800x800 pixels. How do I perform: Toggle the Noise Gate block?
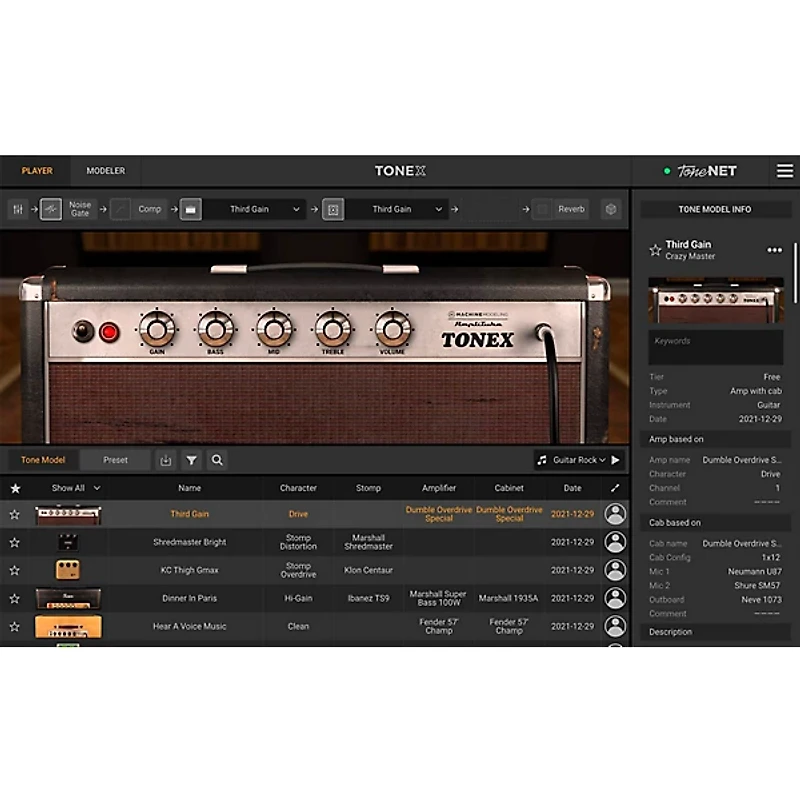tap(51, 209)
